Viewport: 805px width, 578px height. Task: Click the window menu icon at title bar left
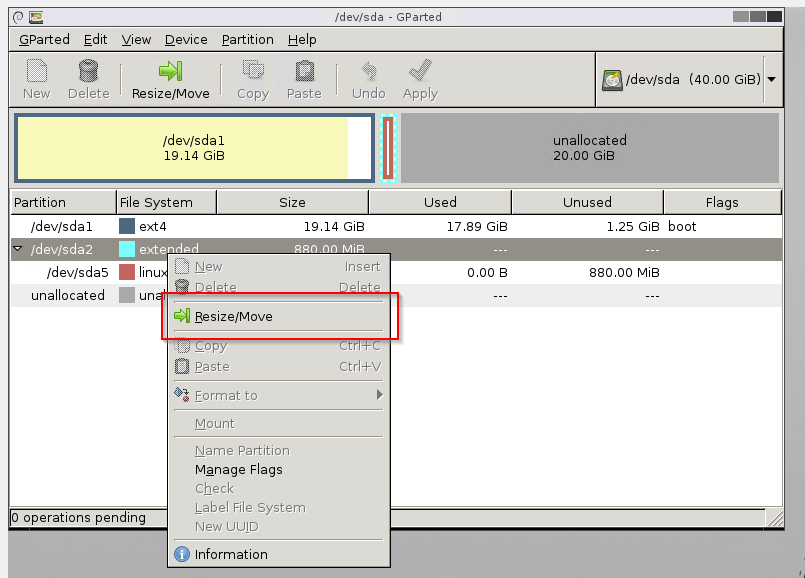tap(18, 17)
